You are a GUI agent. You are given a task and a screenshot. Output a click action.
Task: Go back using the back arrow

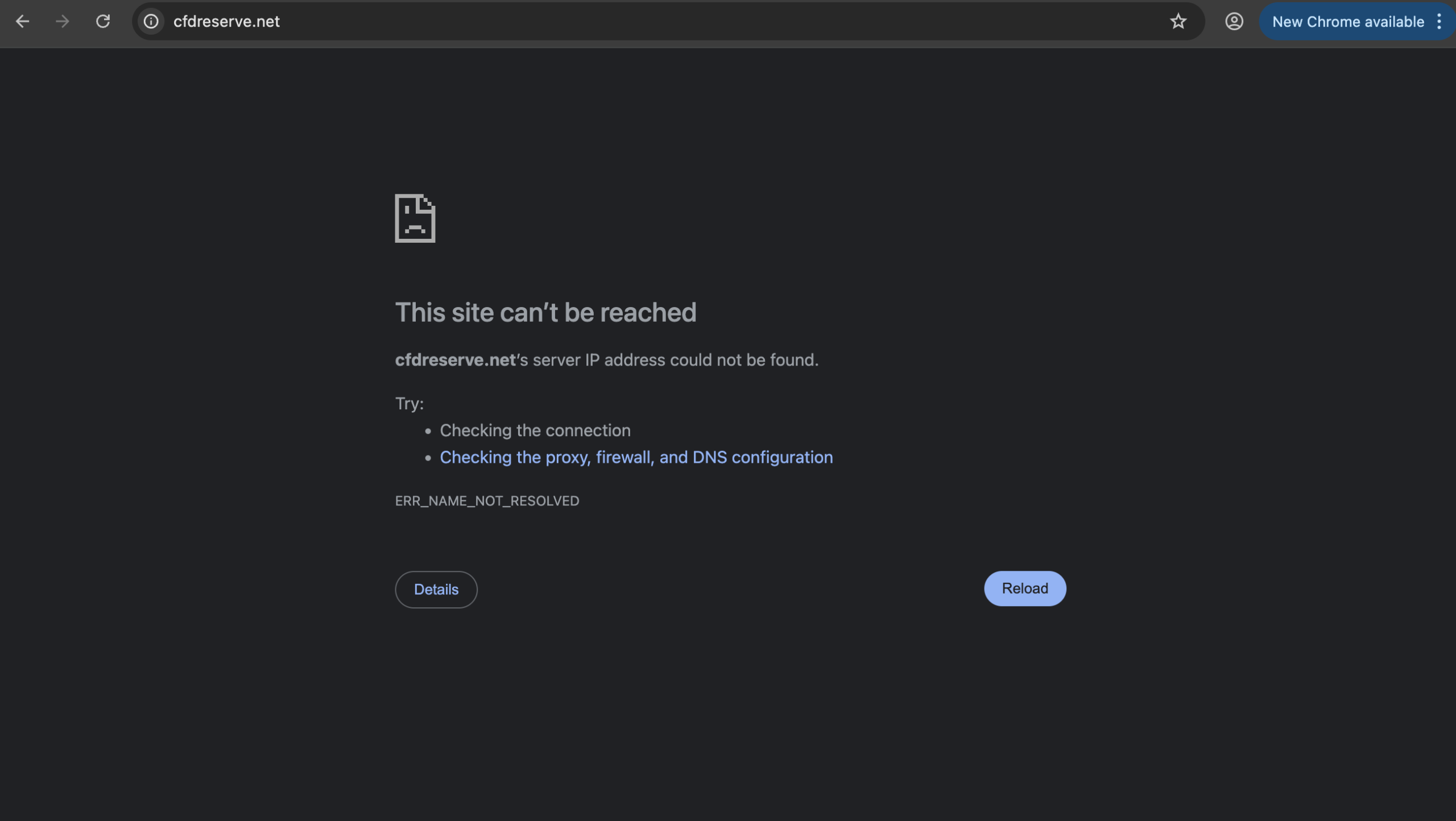coord(22,22)
